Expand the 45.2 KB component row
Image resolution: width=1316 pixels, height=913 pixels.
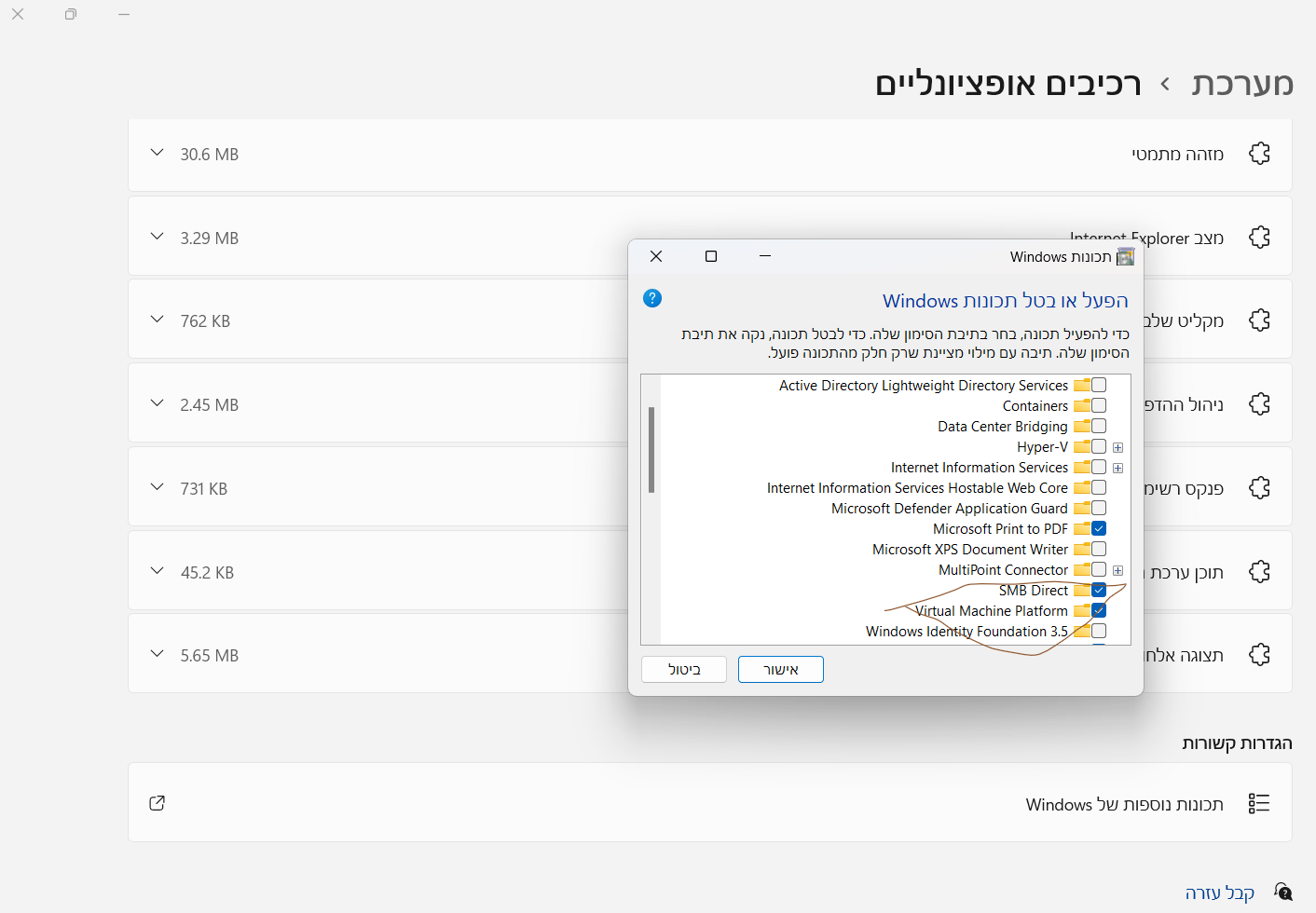click(157, 571)
